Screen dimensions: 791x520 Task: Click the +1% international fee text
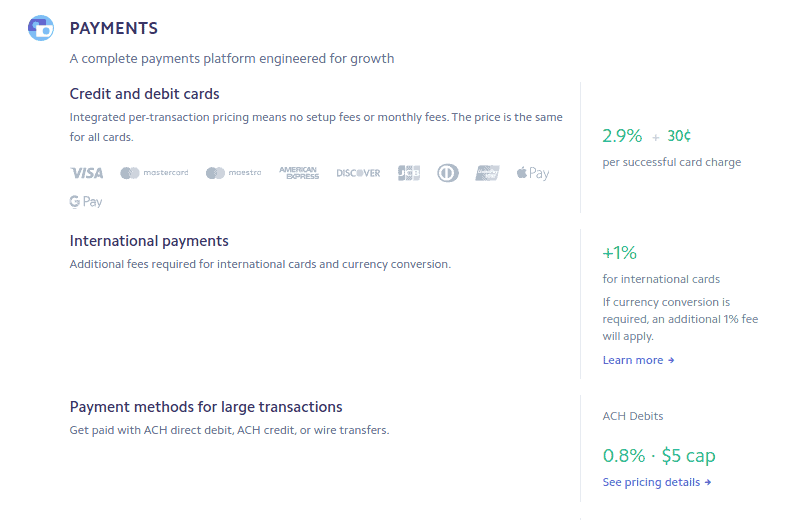click(x=619, y=253)
